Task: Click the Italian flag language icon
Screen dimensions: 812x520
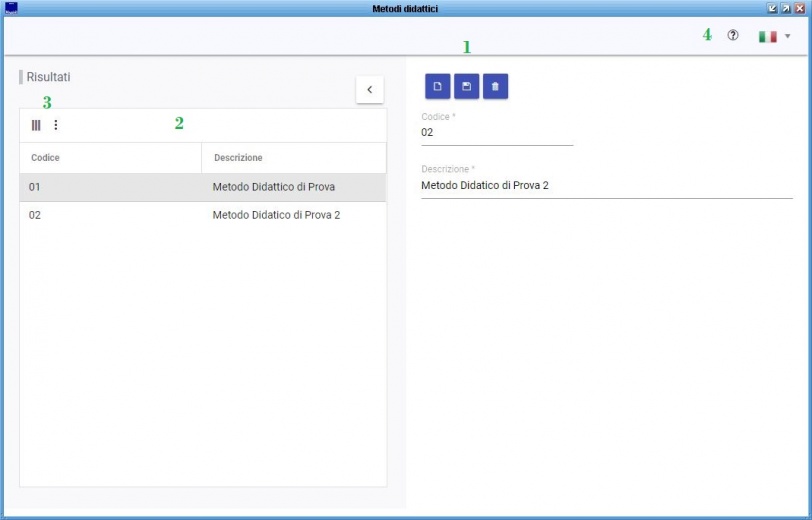Action: (x=767, y=36)
